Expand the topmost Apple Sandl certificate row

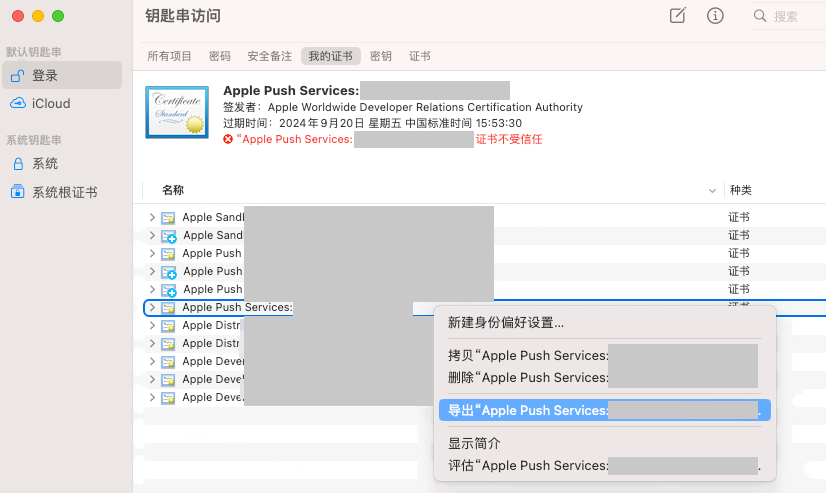coord(152,217)
